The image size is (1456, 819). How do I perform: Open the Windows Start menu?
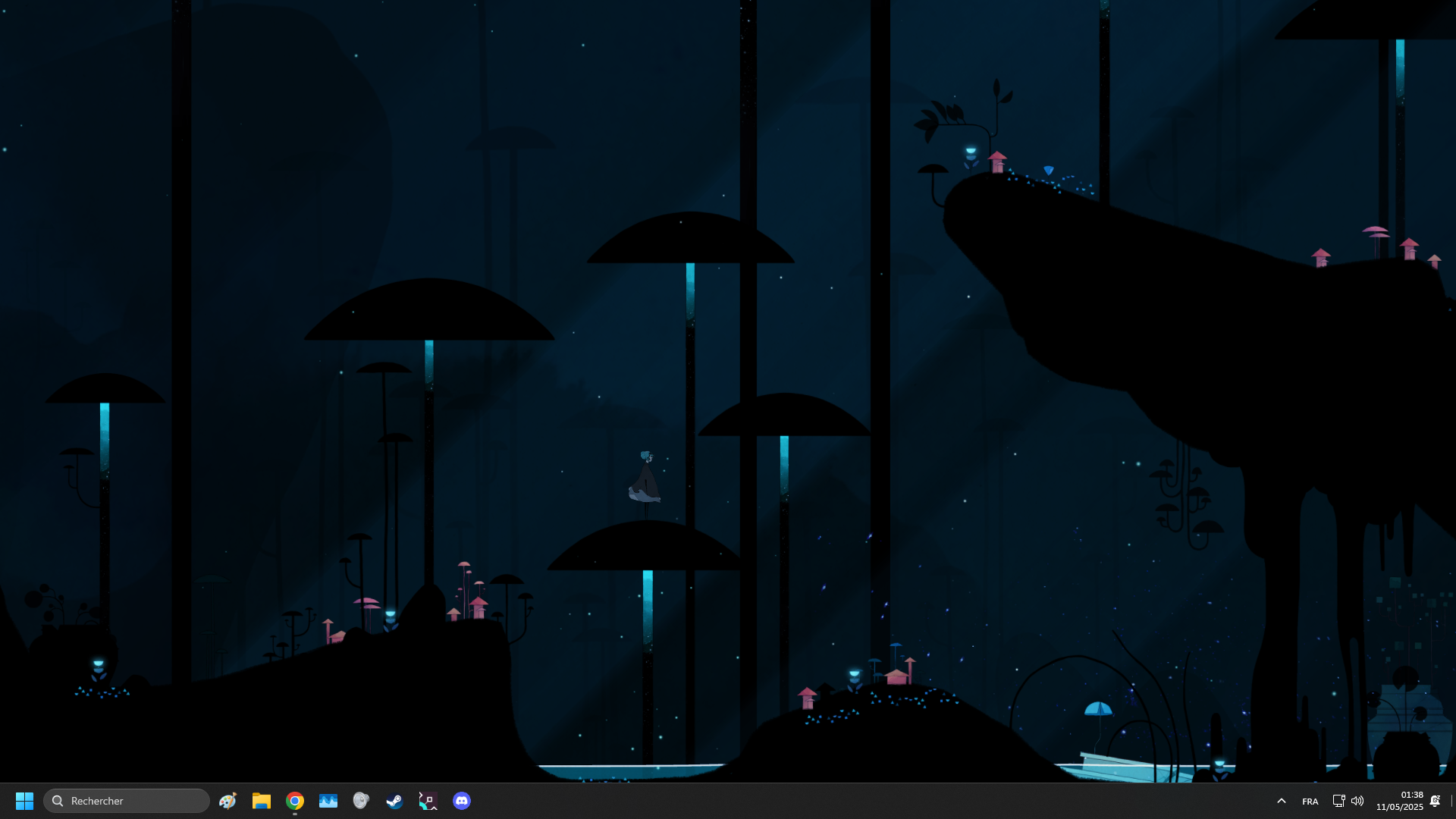24,801
